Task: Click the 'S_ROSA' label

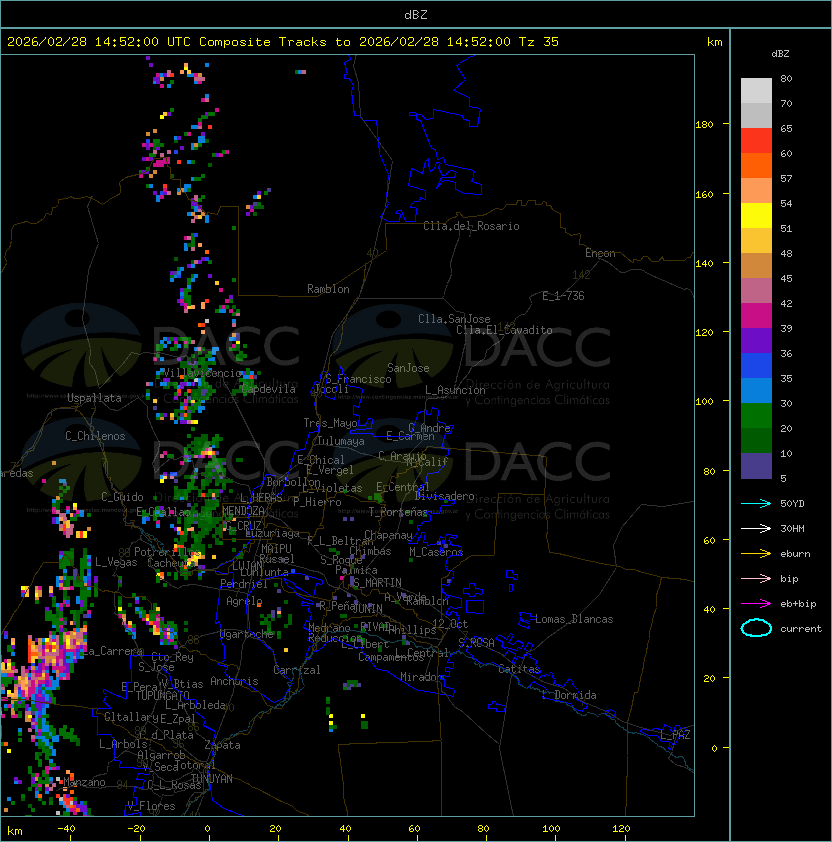Action: (476, 643)
